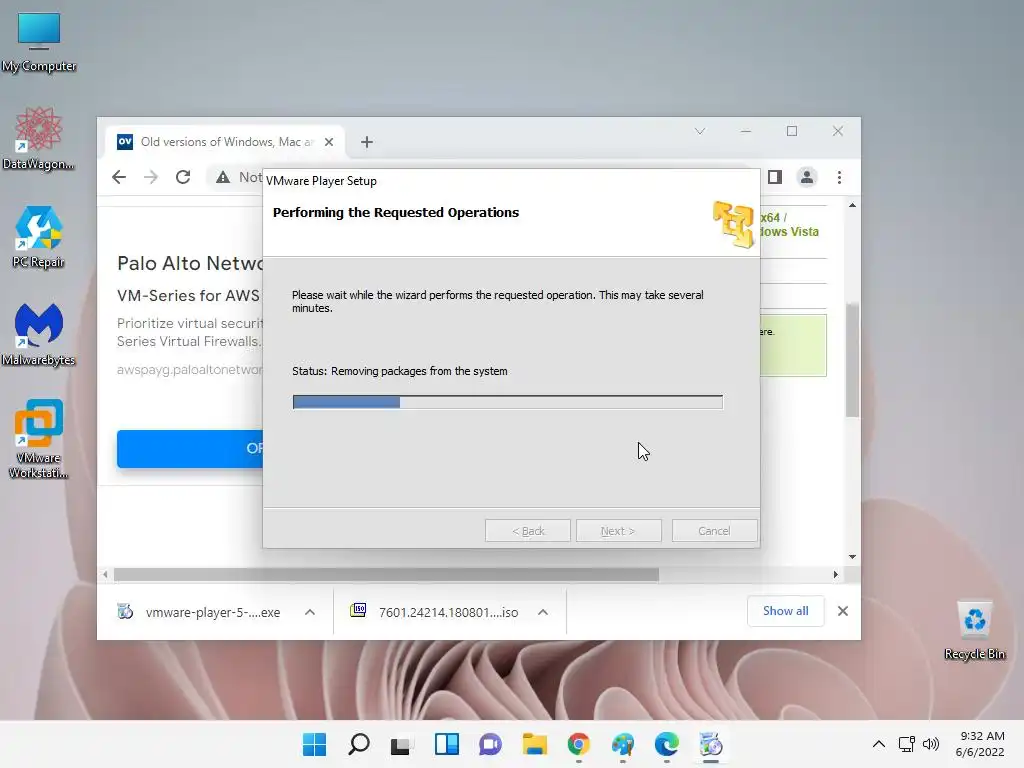Click the globe app icon on taskbar
Screen dimensions: 1024x768
click(x=622, y=744)
